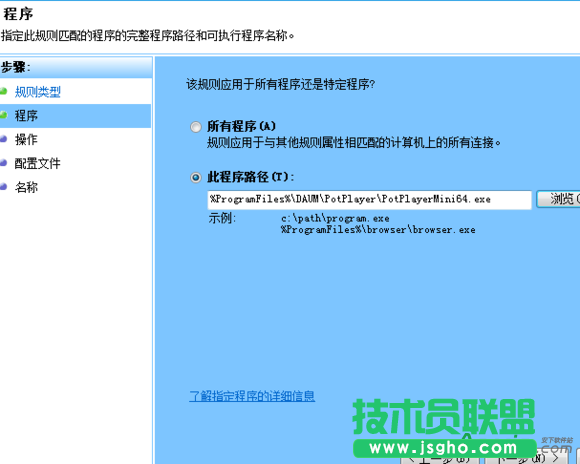Click description 规则应用于与其他规则属性相匹配的计算机上的所有连接
This screenshot has height=464, width=580.
pyautogui.click(x=354, y=142)
